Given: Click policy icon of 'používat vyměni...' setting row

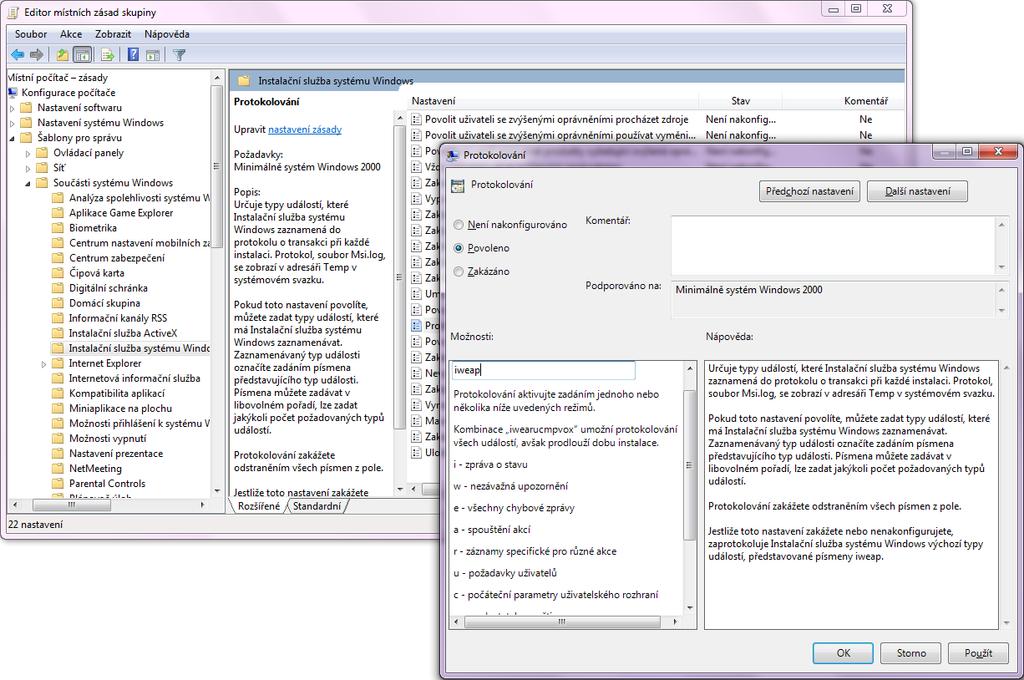Looking at the screenshot, I should (417, 135).
